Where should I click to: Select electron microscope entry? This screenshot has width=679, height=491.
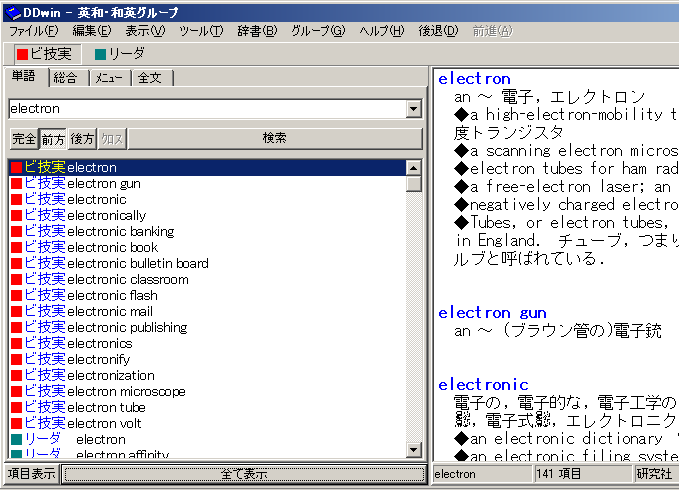point(207,392)
